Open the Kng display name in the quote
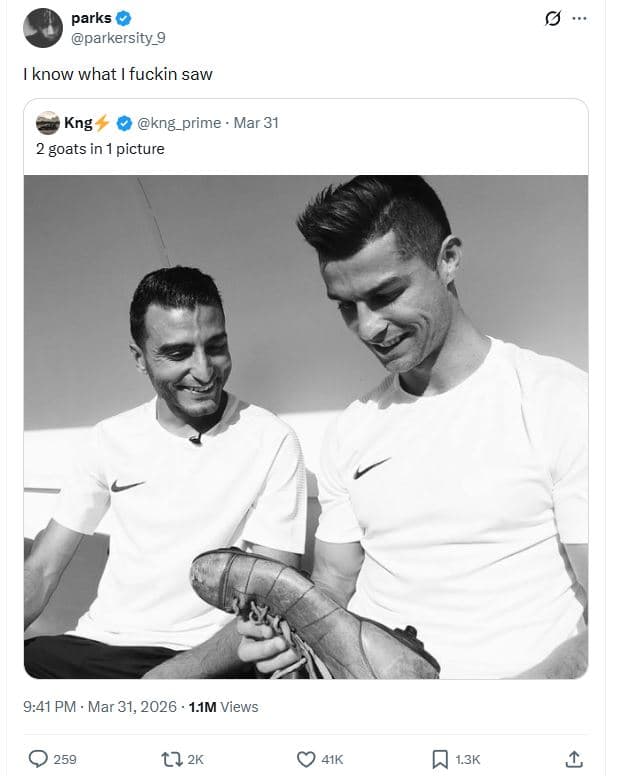Image resolution: width=617 pixels, height=776 pixels. (78, 123)
